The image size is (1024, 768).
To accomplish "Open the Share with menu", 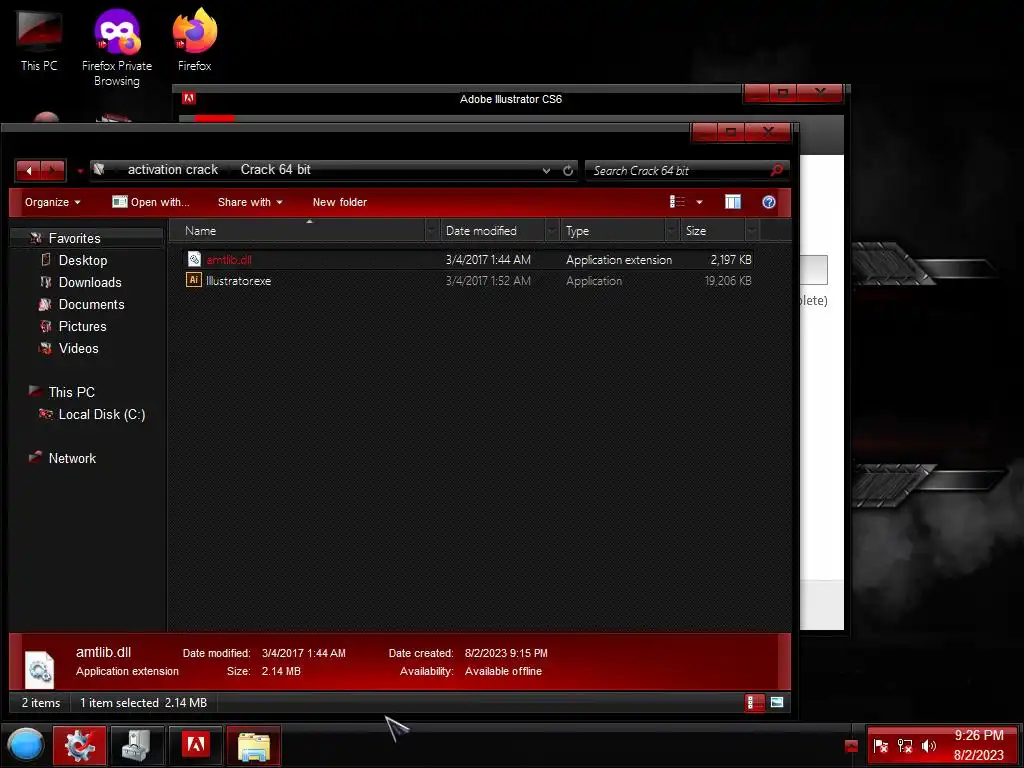I will click(250, 202).
